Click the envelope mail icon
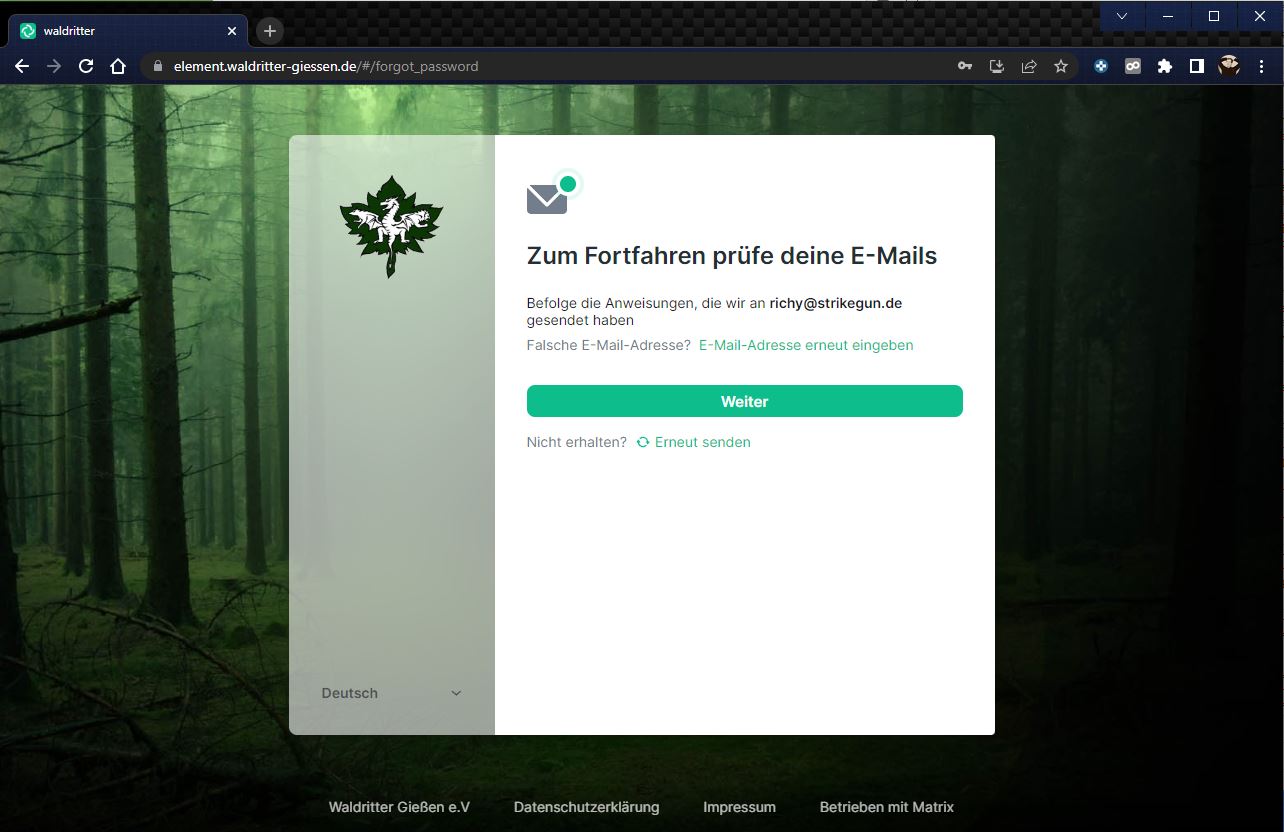 (x=547, y=199)
